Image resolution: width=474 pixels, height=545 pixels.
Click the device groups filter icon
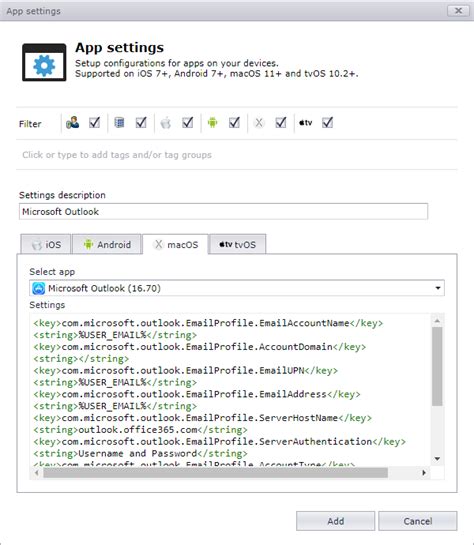[119, 122]
